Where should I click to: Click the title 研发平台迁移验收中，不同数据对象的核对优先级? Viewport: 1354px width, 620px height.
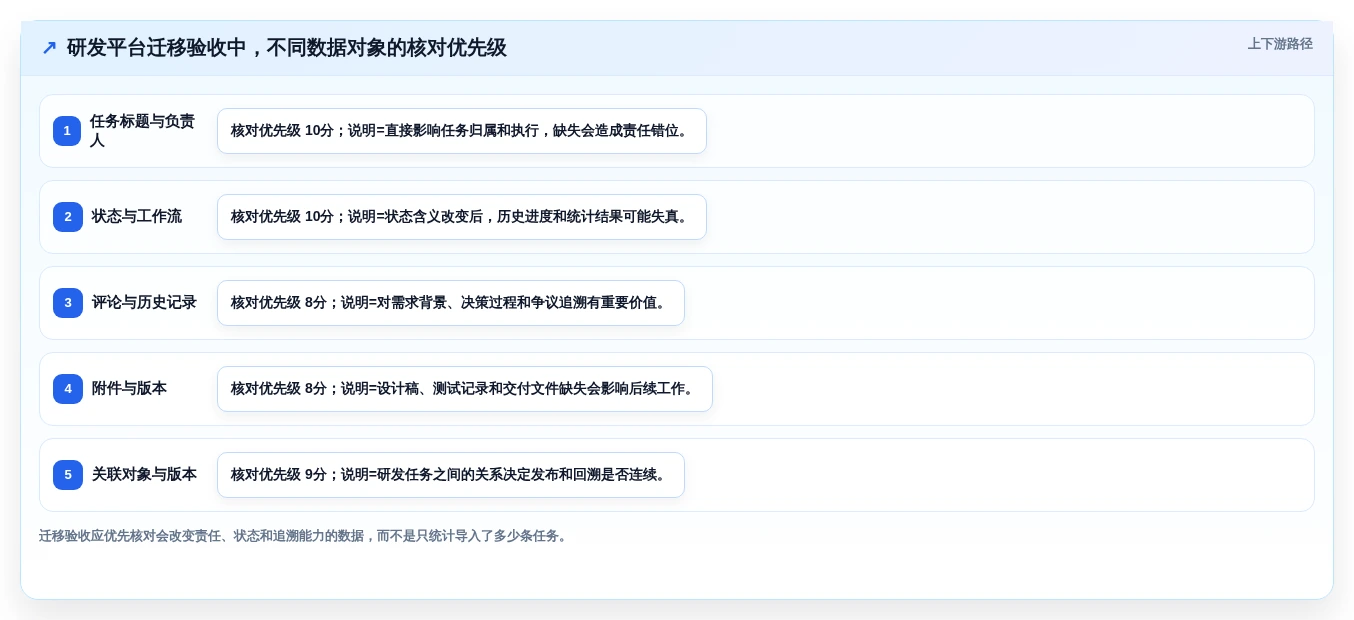(286, 48)
